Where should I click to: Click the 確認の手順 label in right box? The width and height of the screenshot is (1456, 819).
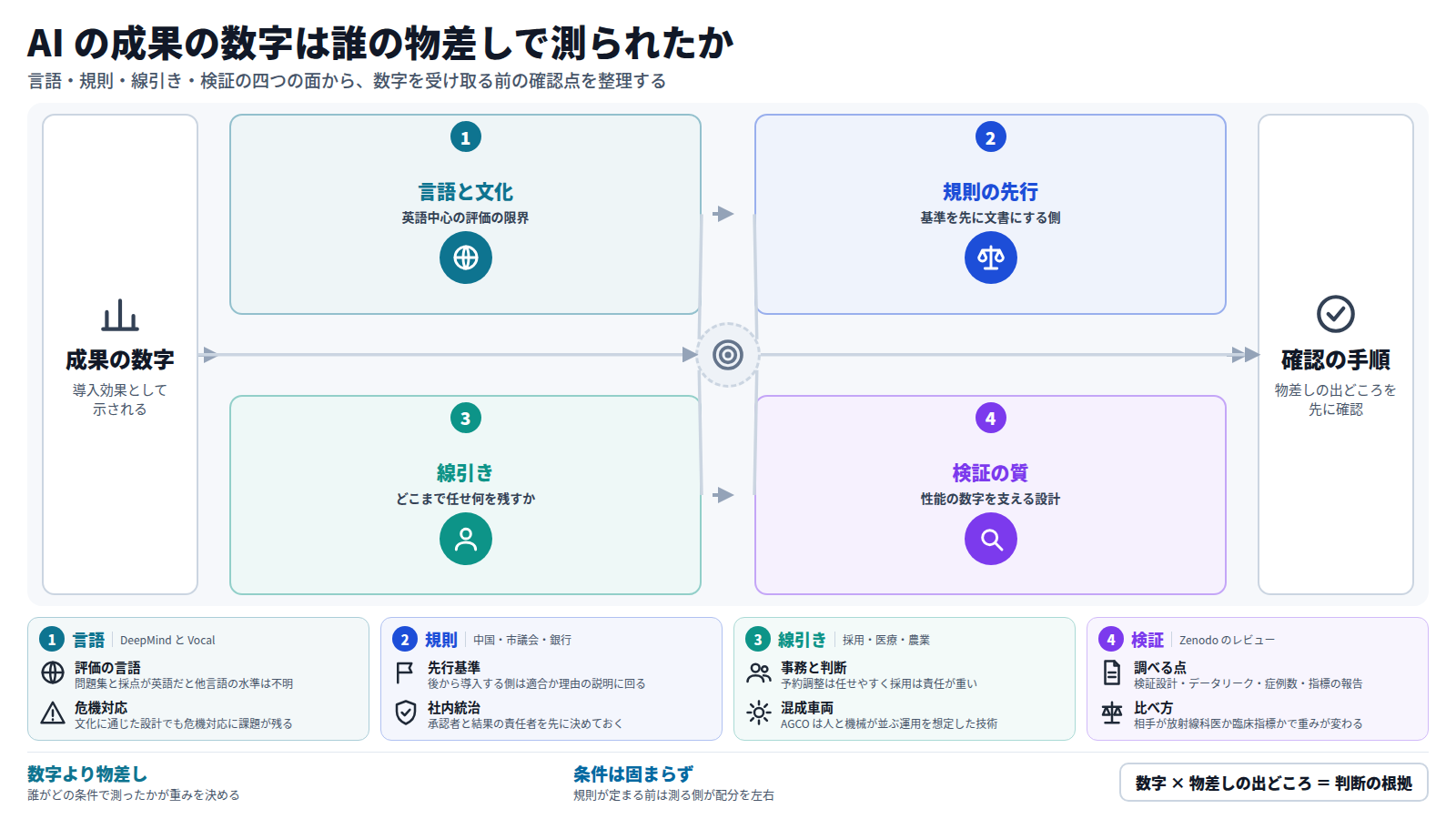[1336, 360]
